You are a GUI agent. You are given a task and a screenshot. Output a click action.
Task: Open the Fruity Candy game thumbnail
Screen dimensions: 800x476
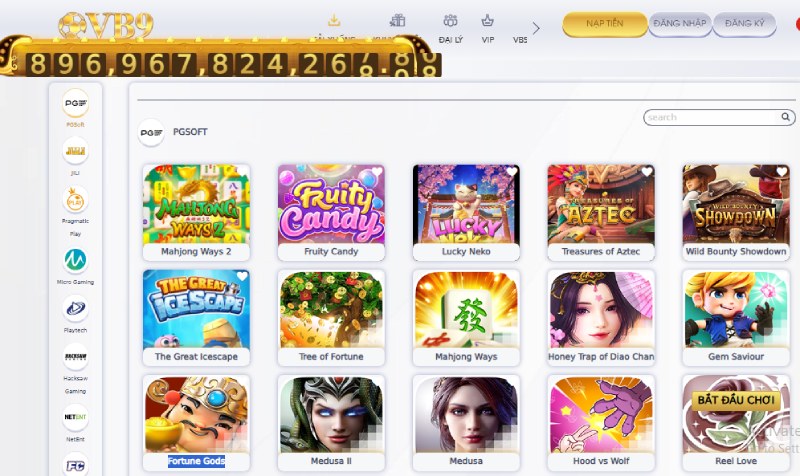tap(331, 204)
